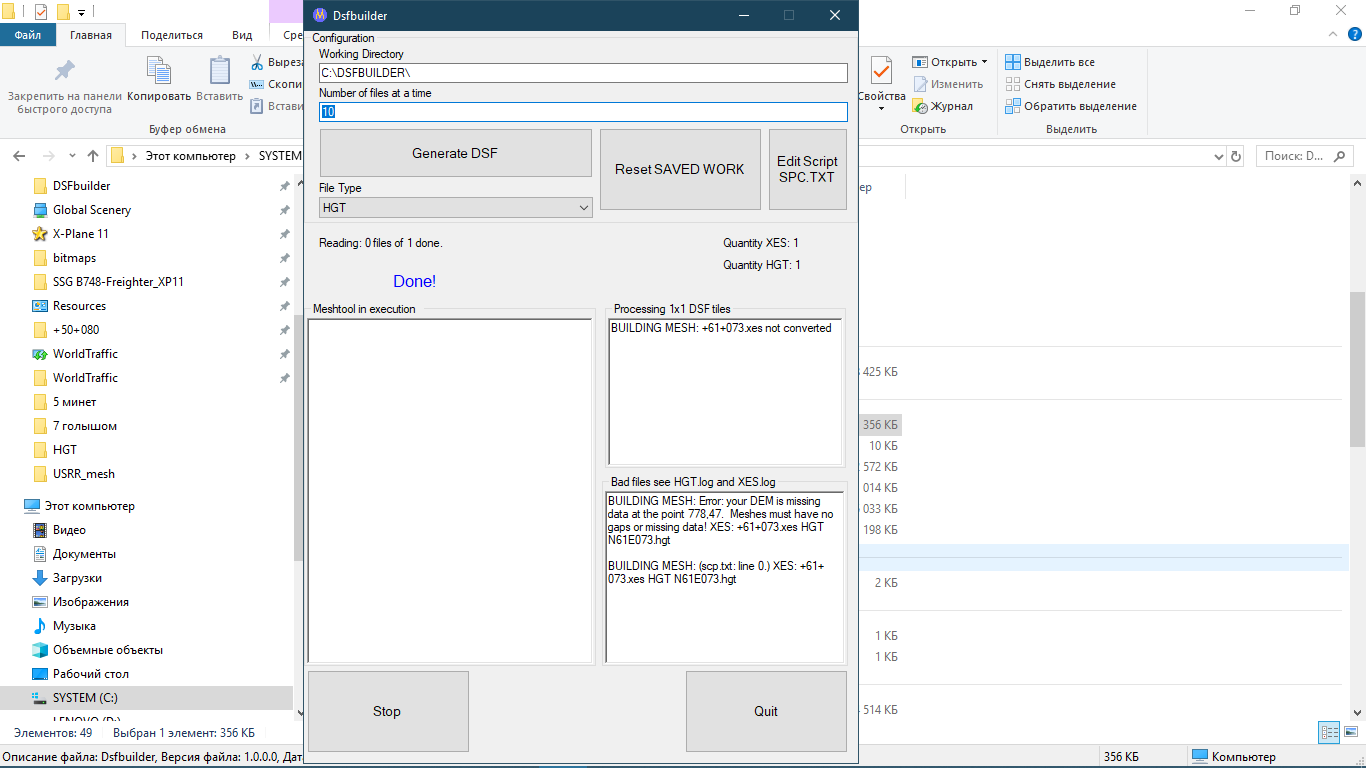
Task: Refresh the Explorer folder view
Action: click(1236, 156)
